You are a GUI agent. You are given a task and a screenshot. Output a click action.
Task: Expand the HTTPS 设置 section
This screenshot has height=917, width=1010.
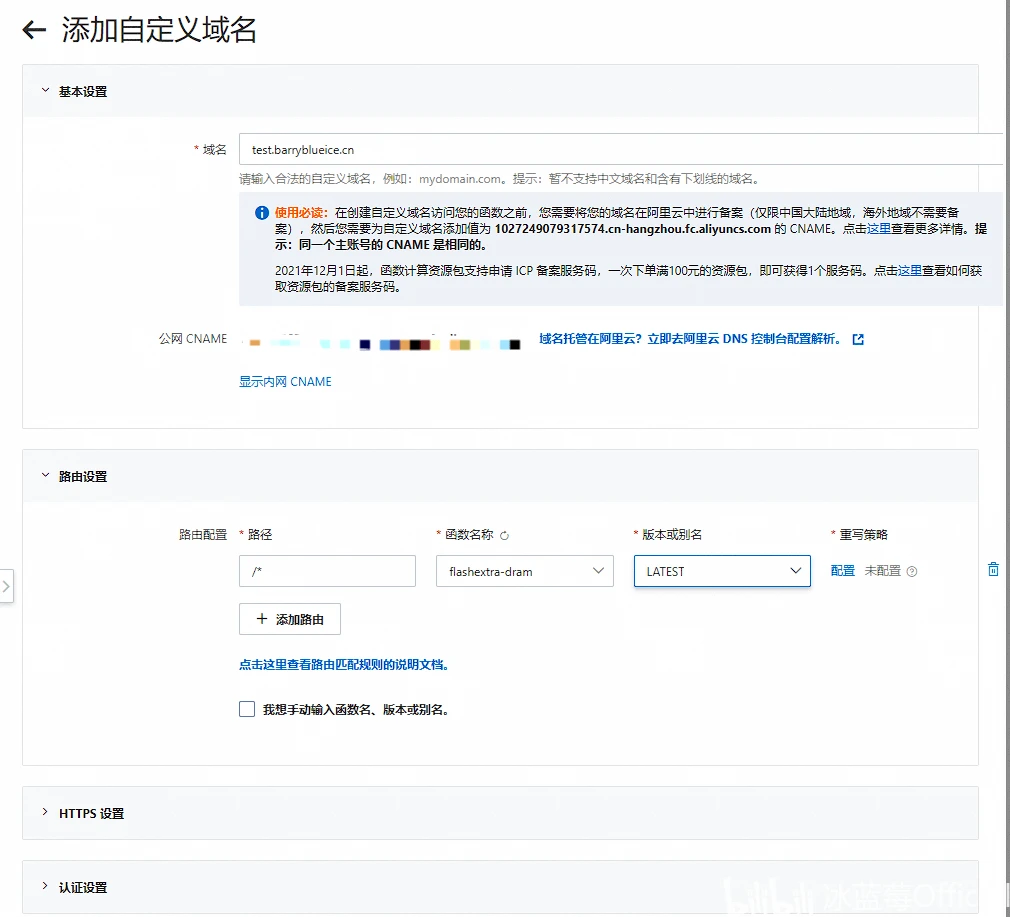click(x=45, y=812)
